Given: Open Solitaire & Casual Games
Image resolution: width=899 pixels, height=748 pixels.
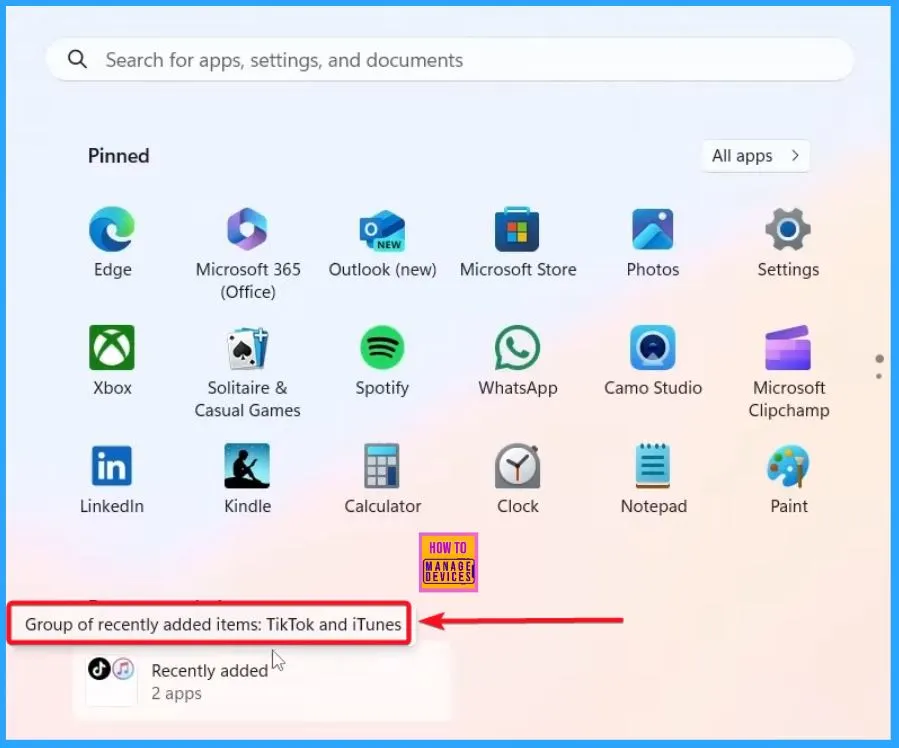Looking at the screenshot, I should tap(248, 371).
